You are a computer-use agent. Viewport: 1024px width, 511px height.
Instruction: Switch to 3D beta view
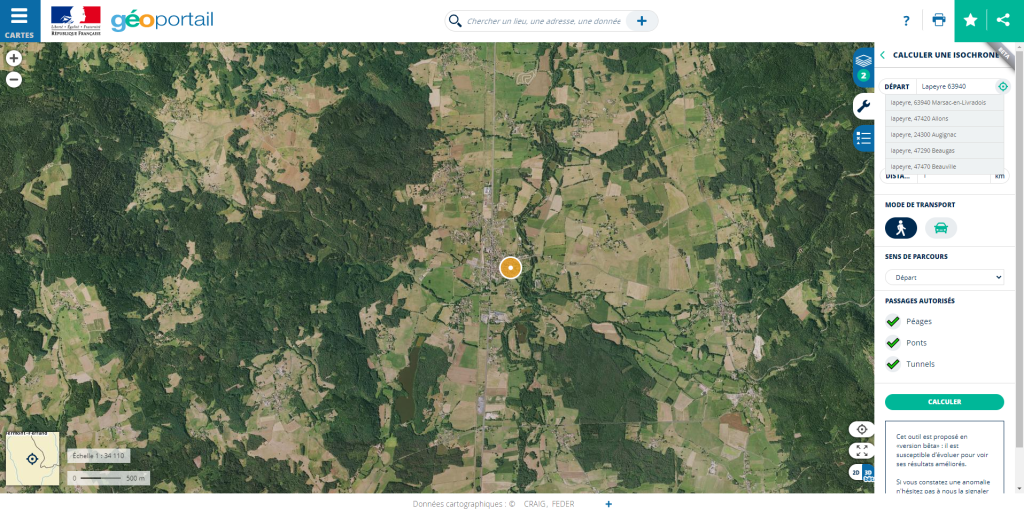point(868,473)
